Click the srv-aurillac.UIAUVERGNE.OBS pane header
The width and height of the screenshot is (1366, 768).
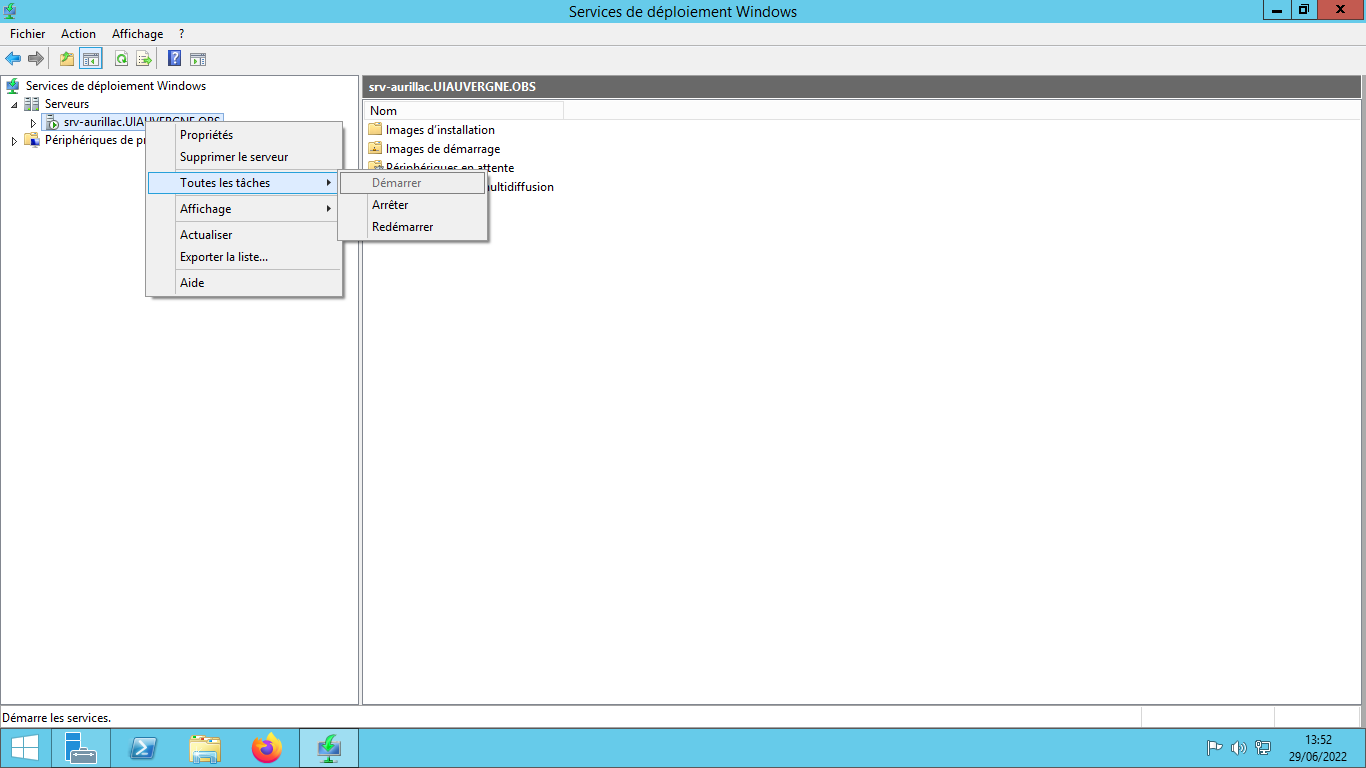tap(861, 87)
